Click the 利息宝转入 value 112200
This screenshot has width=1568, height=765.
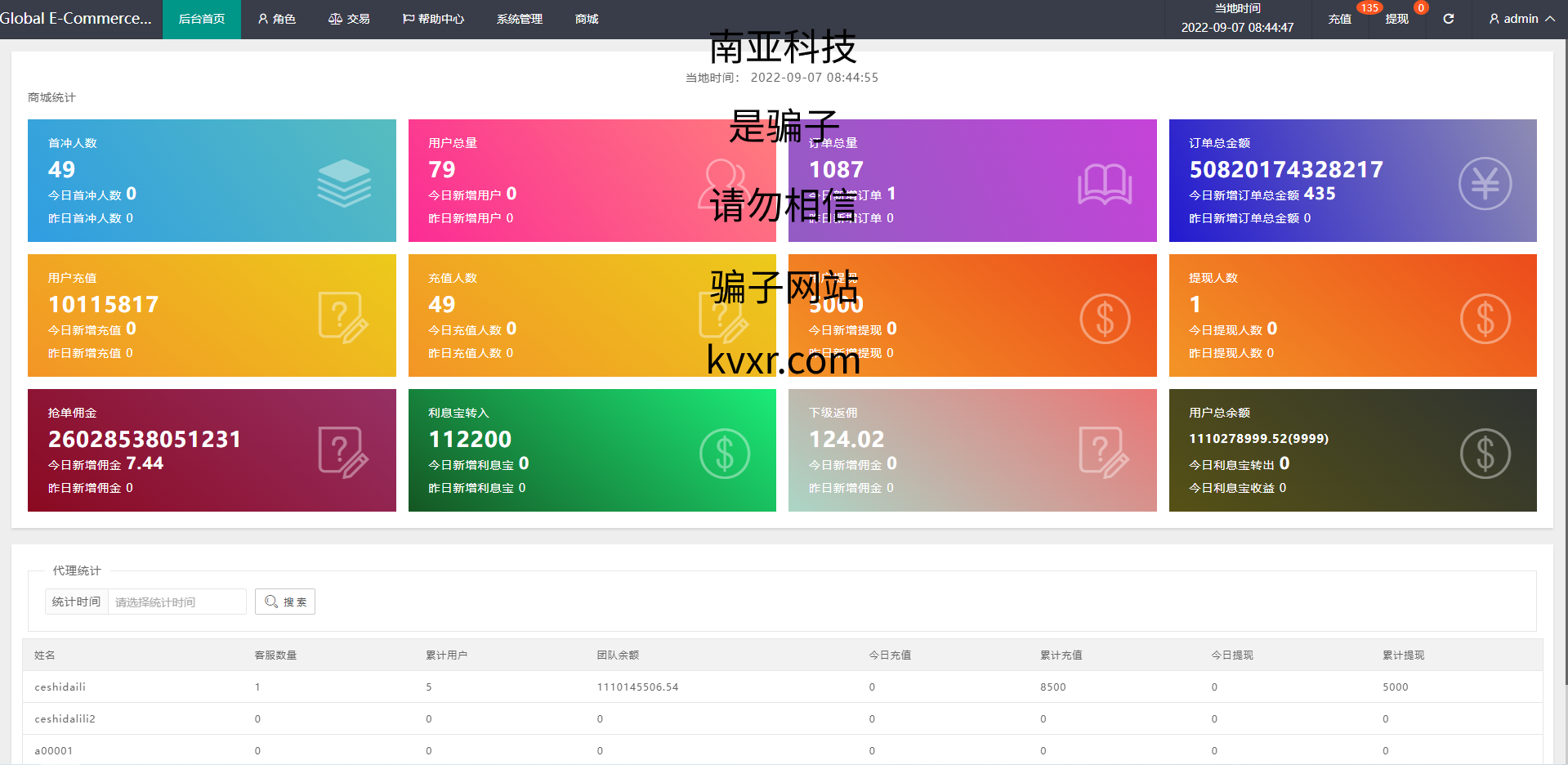coord(470,439)
